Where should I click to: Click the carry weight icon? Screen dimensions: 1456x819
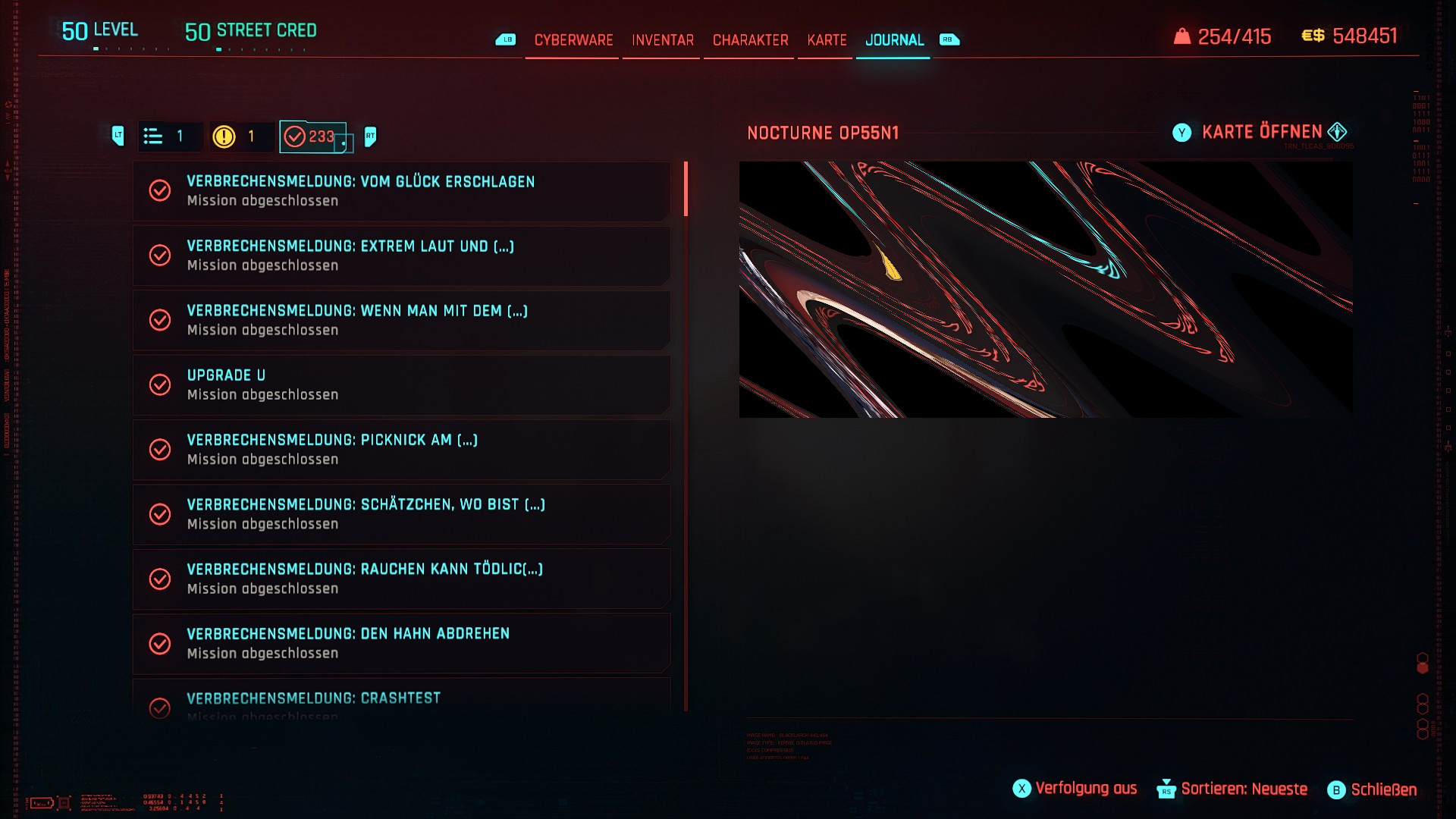tap(1181, 36)
